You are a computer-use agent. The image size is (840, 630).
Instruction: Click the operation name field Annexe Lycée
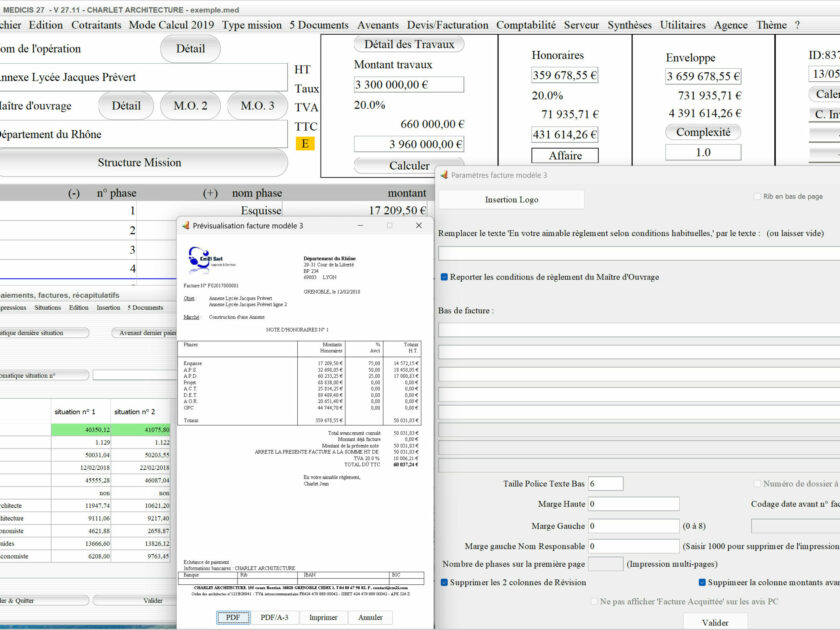click(142, 77)
